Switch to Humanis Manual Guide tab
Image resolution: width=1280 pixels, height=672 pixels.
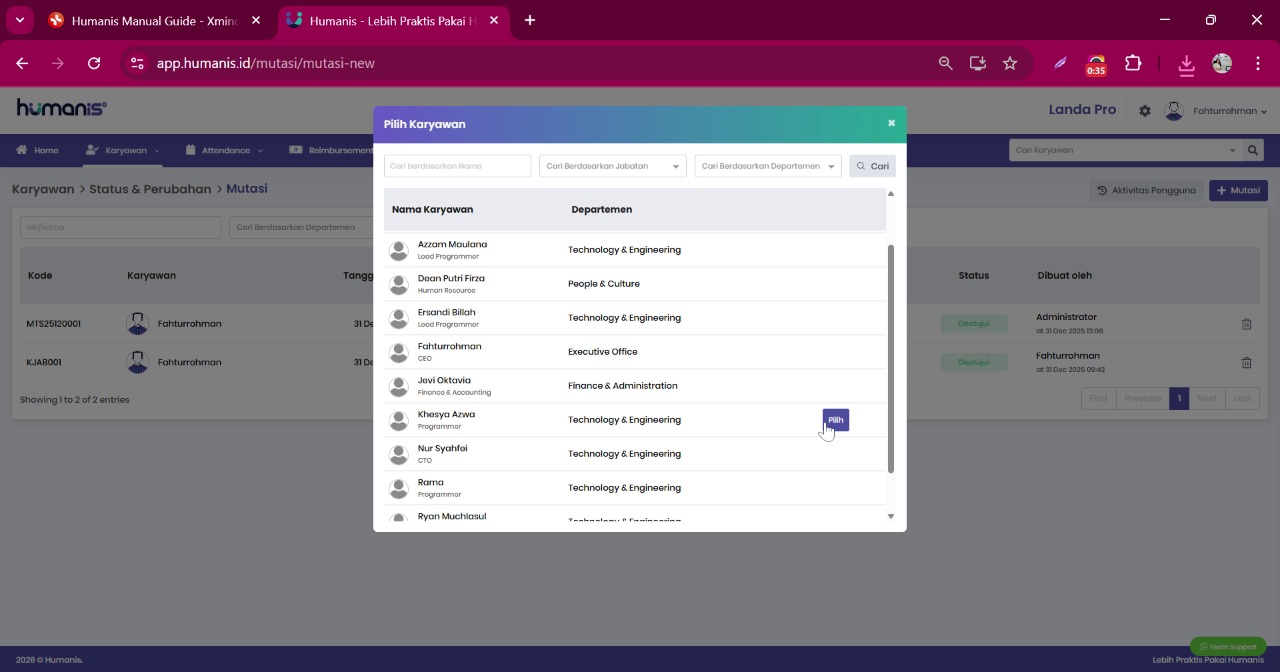(x=153, y=20)
